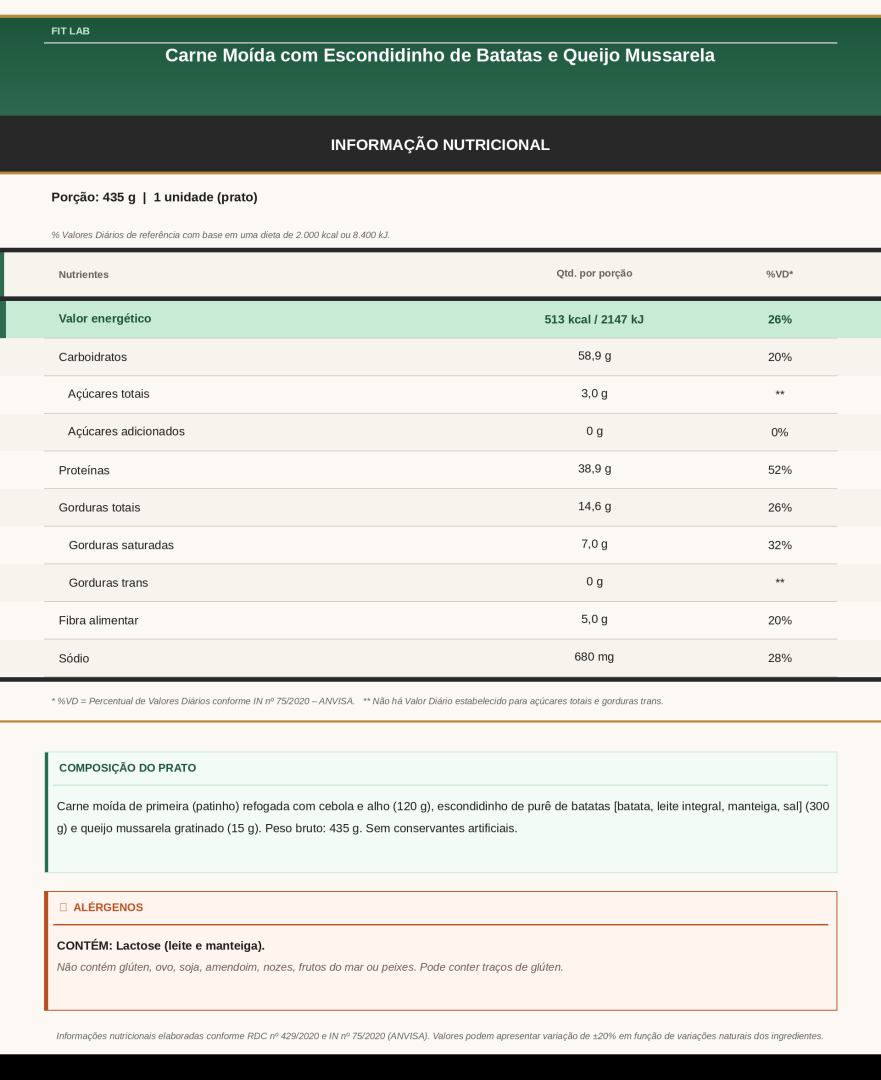Click the %VD* column header
This screenshot has width=881, height=1080.
pyautogui.click(x=780, y=274)
